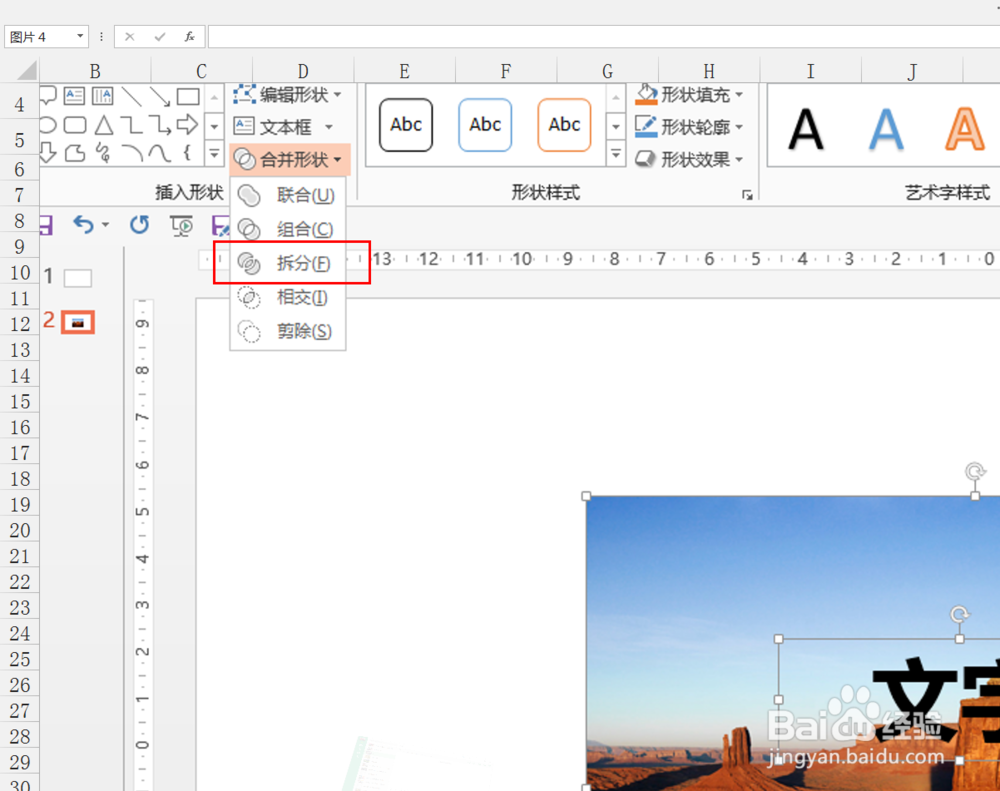Select the vertical text box shape
Screen dimensions: 1000x791
[x=102, y=96]
